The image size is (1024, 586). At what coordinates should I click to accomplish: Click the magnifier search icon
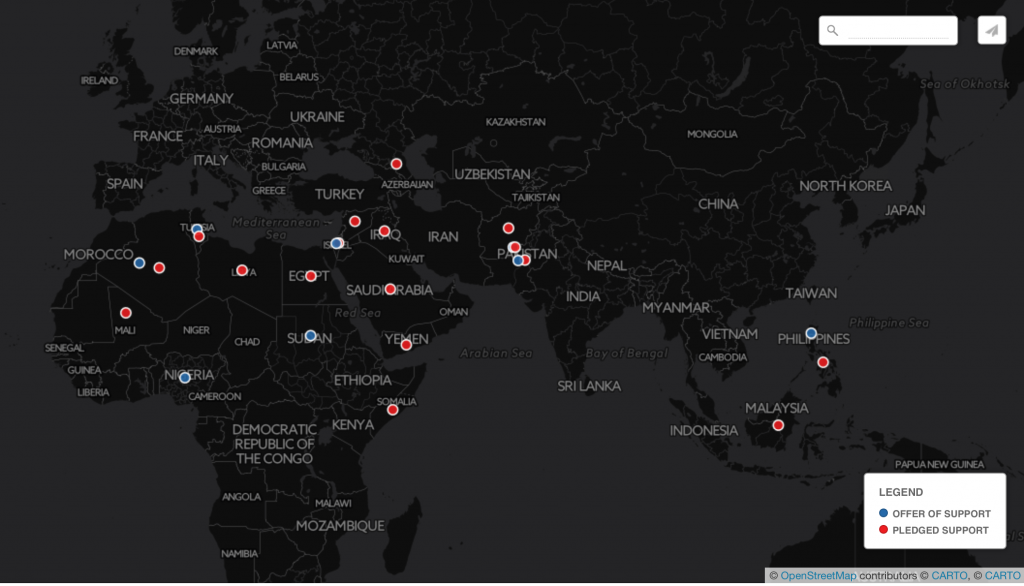tap(832, 30)
